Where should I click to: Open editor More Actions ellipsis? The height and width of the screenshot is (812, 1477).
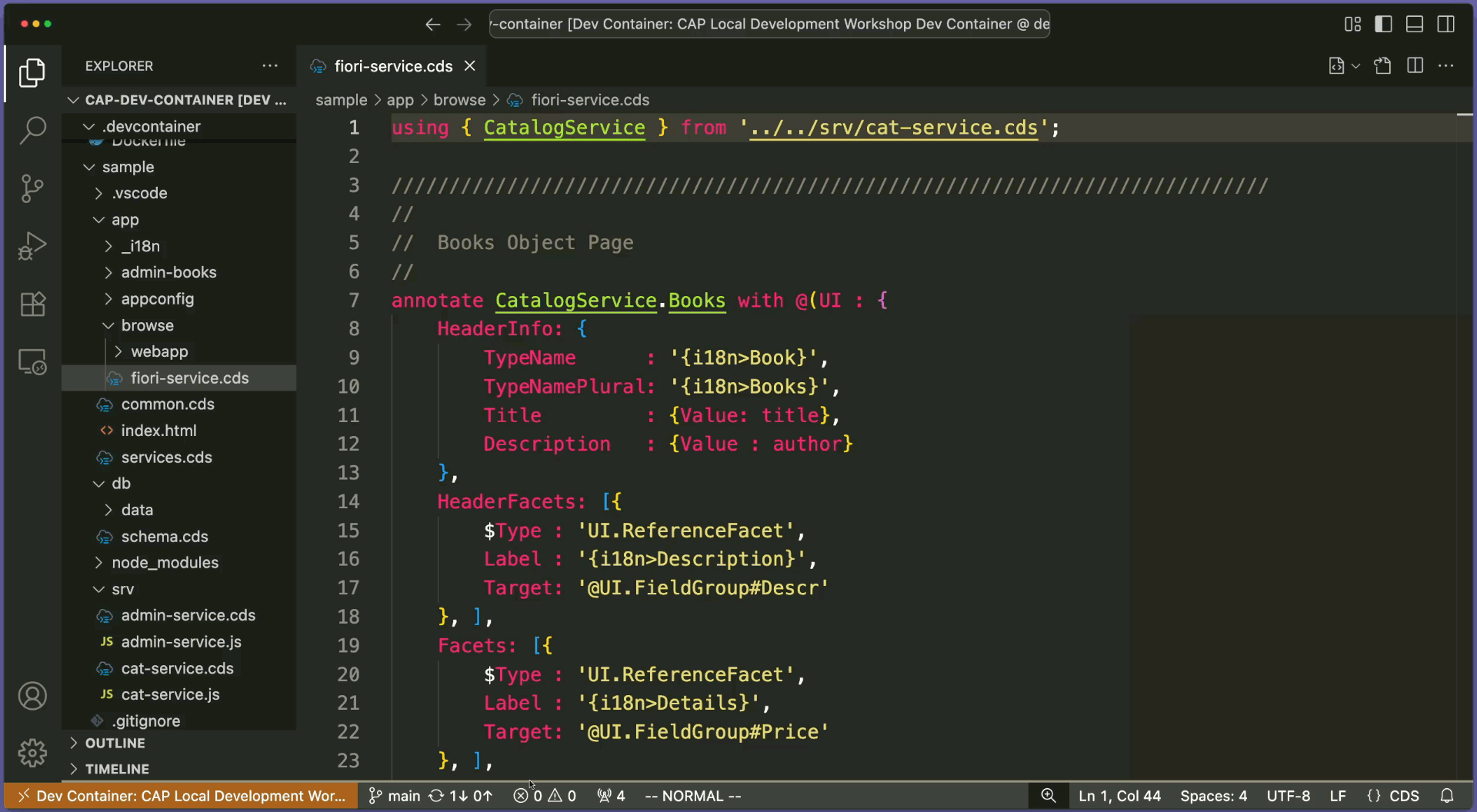click(x=1445, y=66)
